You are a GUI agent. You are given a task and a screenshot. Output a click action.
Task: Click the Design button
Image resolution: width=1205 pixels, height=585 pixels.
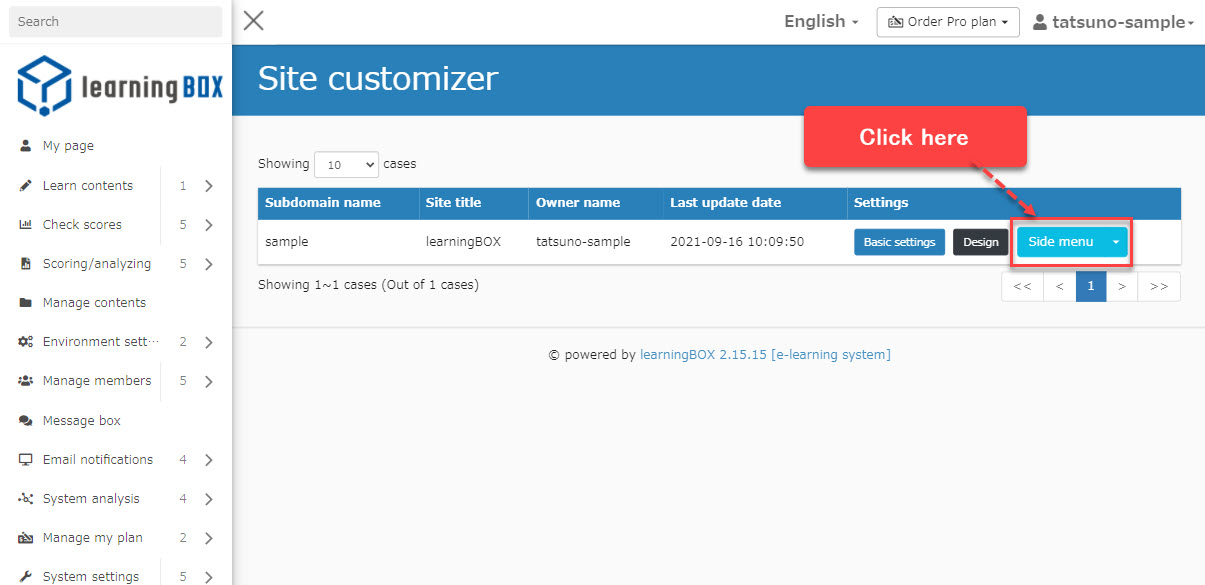pyautogui.click(x=980, y=242)
